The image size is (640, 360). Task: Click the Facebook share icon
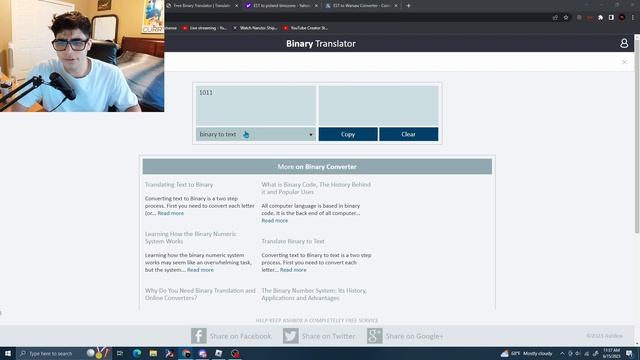[198, 336]
